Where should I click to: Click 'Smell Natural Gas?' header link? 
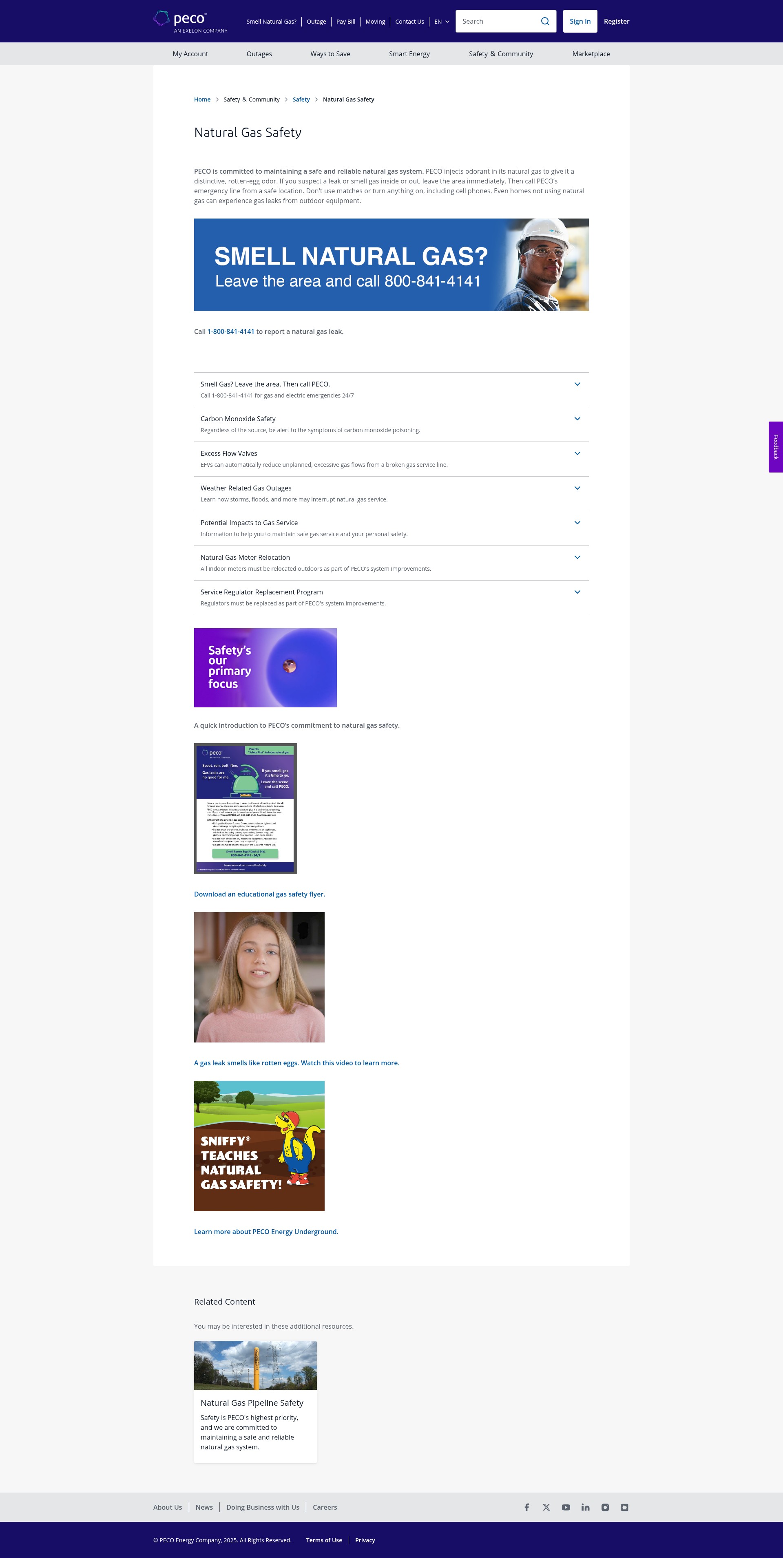(272, 21)
